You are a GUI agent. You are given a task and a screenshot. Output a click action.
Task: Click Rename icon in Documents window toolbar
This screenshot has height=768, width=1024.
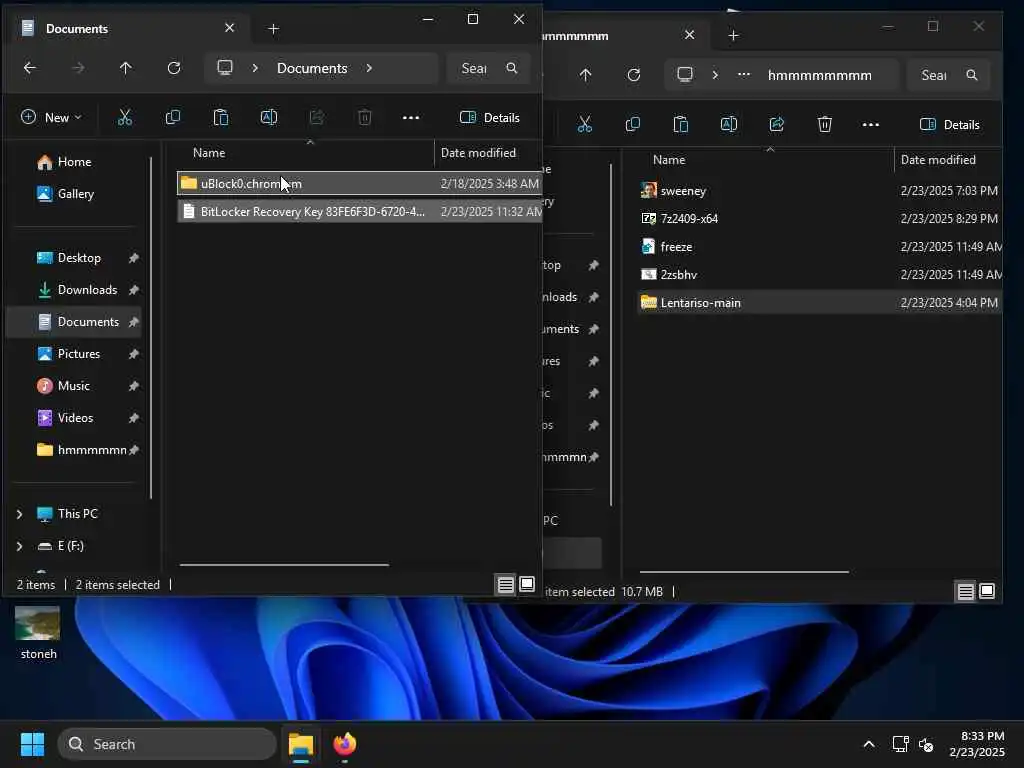pos(269,118)
